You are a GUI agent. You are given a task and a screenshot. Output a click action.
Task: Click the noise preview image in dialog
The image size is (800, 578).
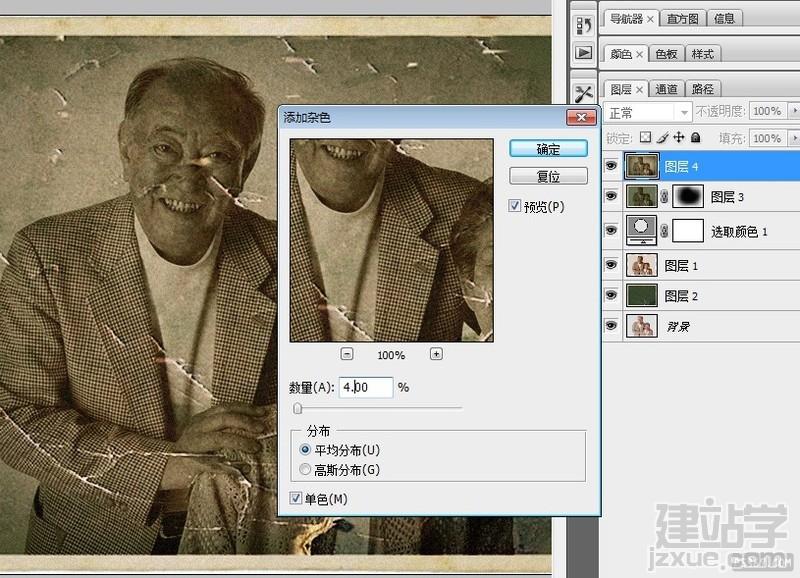[391, 240]
